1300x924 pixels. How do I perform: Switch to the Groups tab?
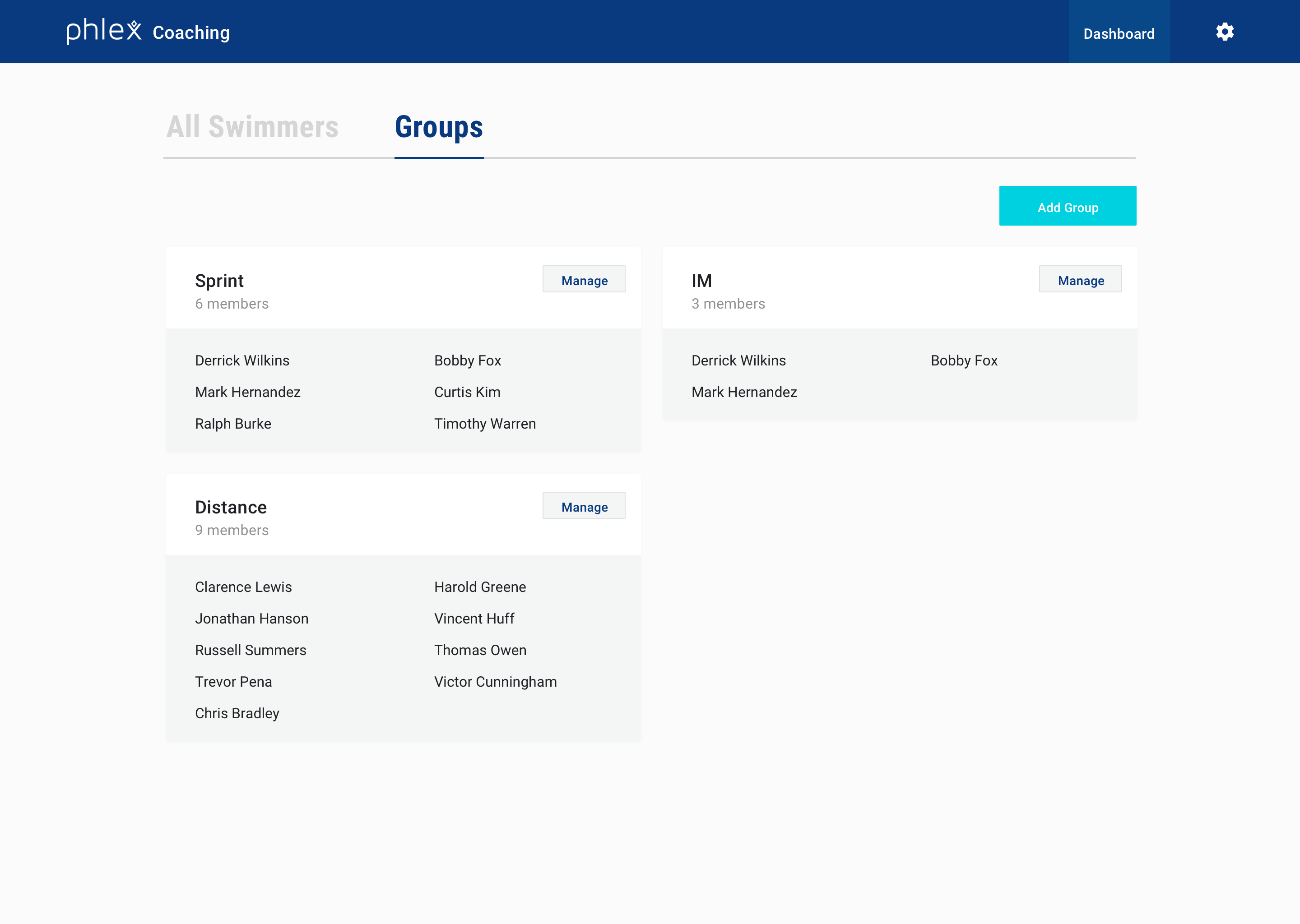pyautogui.click(x=438, y=127)
